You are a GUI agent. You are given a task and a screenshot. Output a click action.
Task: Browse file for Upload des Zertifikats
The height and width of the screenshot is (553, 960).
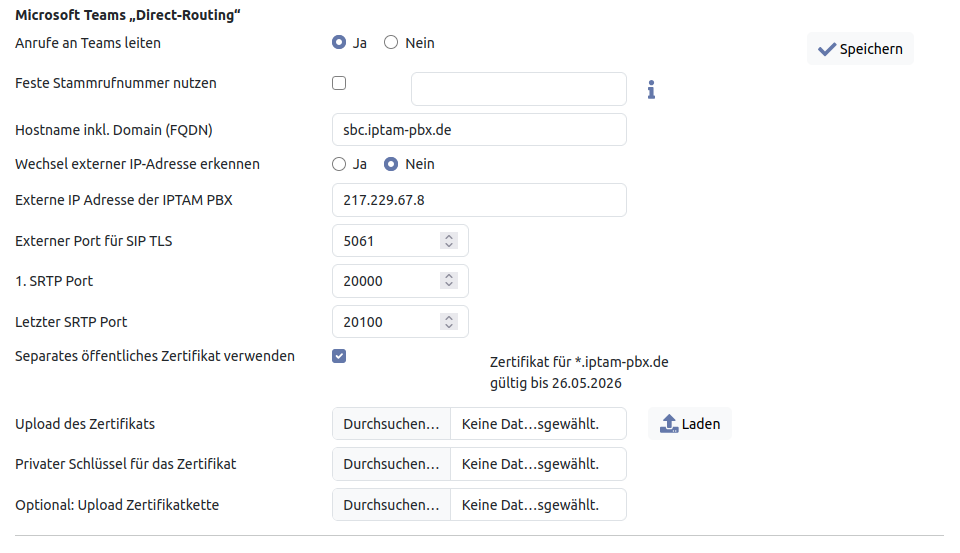click(391, 424)
